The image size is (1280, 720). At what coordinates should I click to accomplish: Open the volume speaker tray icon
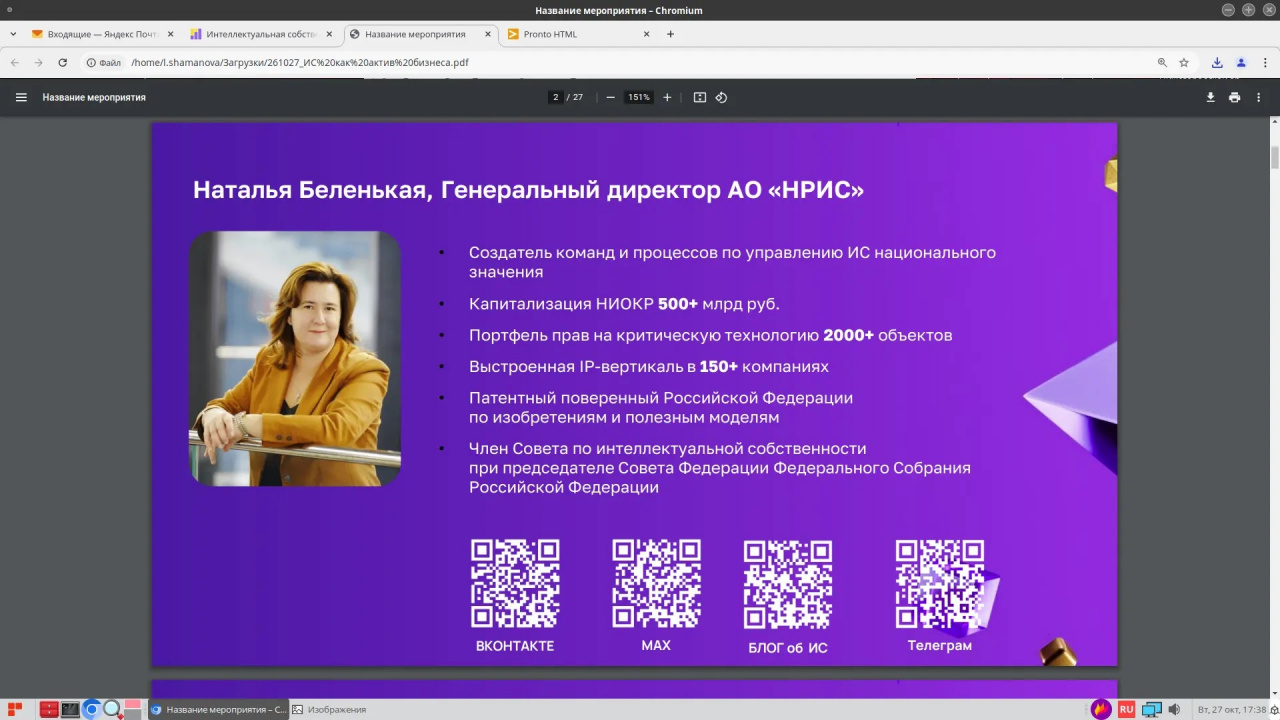(1174, 709)
